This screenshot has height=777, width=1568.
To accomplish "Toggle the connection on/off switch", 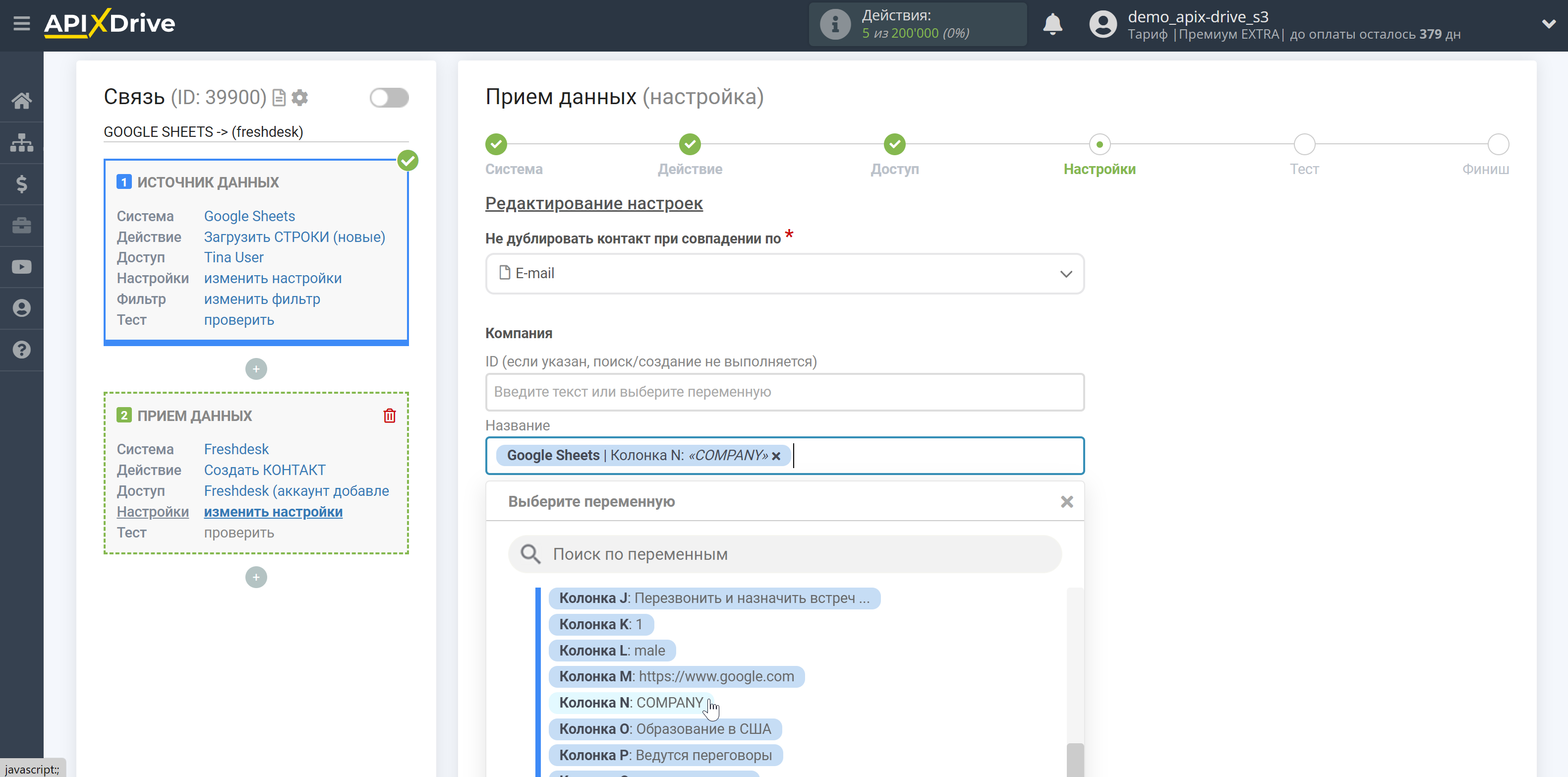I will (389, 97).
